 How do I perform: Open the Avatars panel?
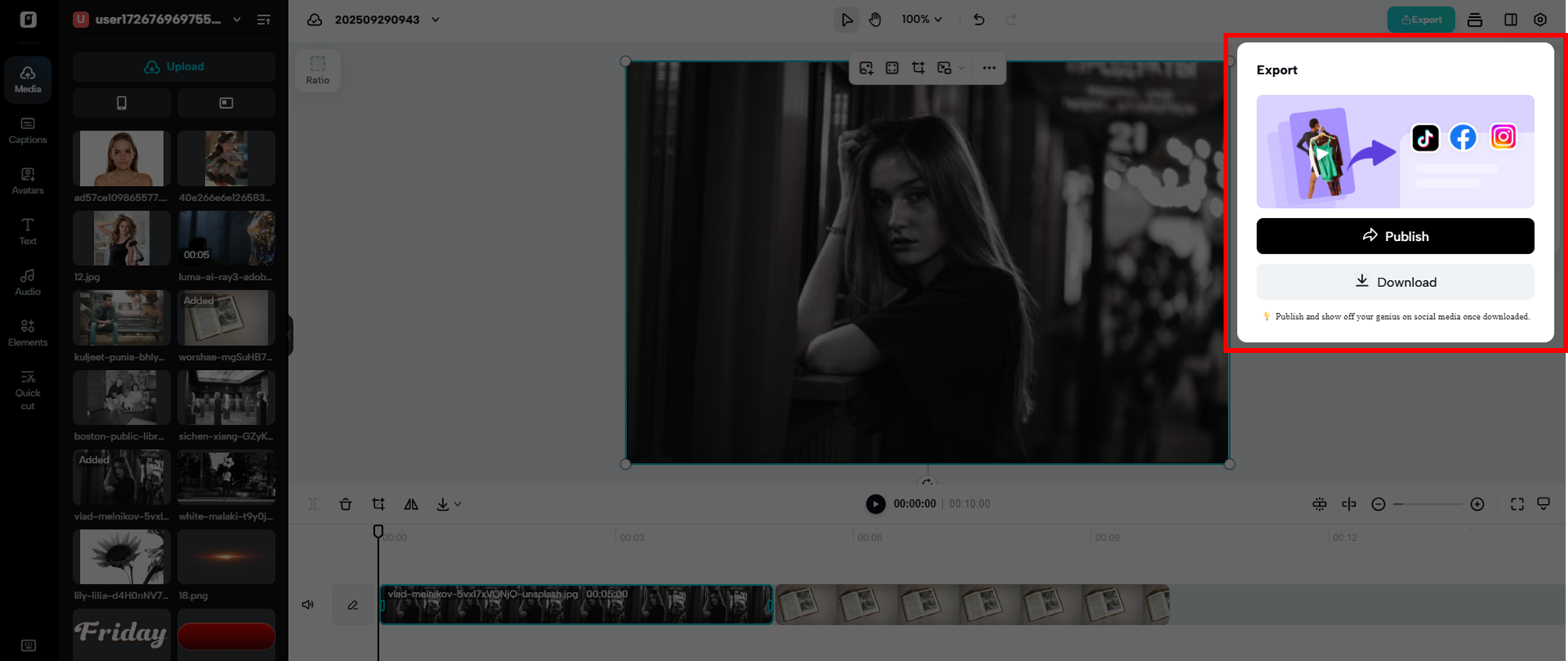pos(27,181)
